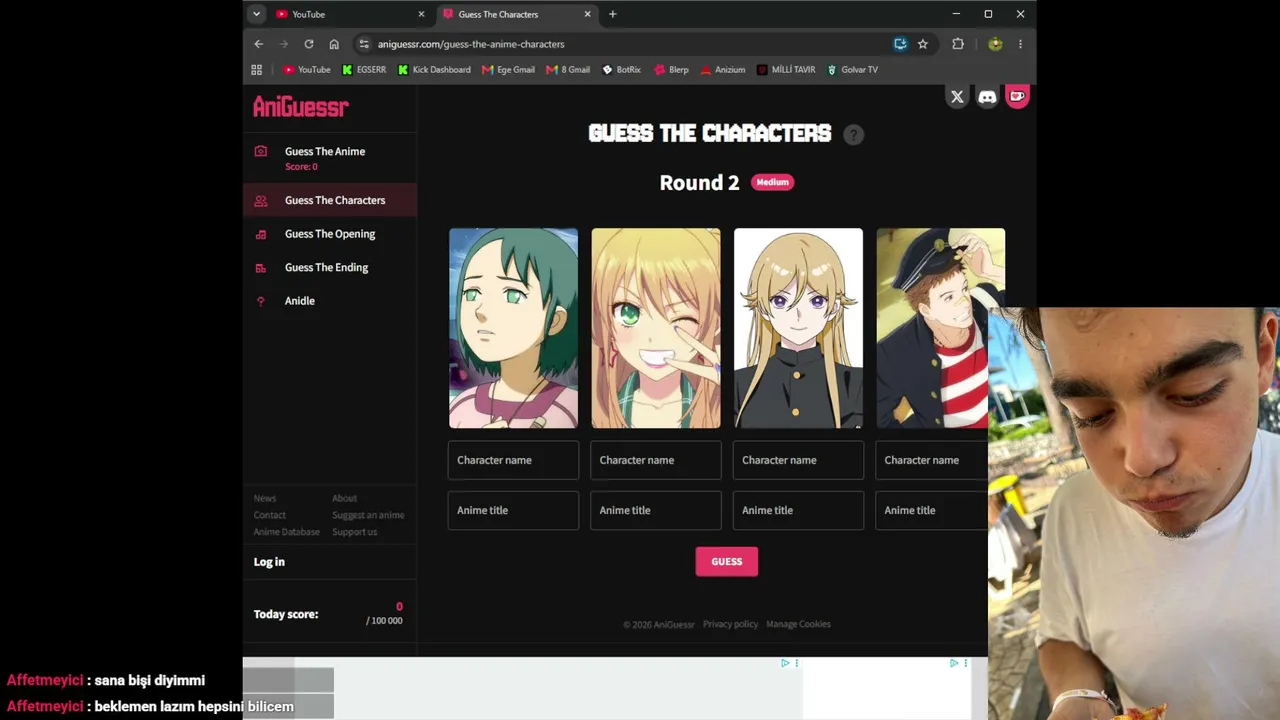The image size is (1280, 720).
Task: Open Anidle from the sidebar
Action: (x=330, y=301)
